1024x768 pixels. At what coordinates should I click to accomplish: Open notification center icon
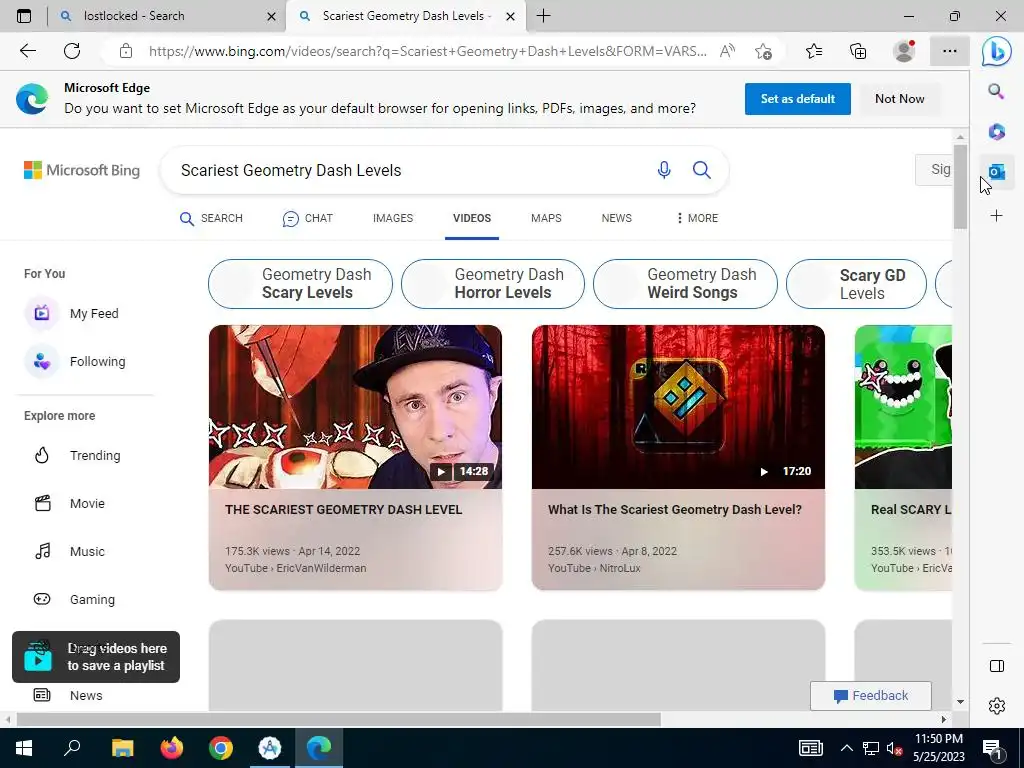993,750
